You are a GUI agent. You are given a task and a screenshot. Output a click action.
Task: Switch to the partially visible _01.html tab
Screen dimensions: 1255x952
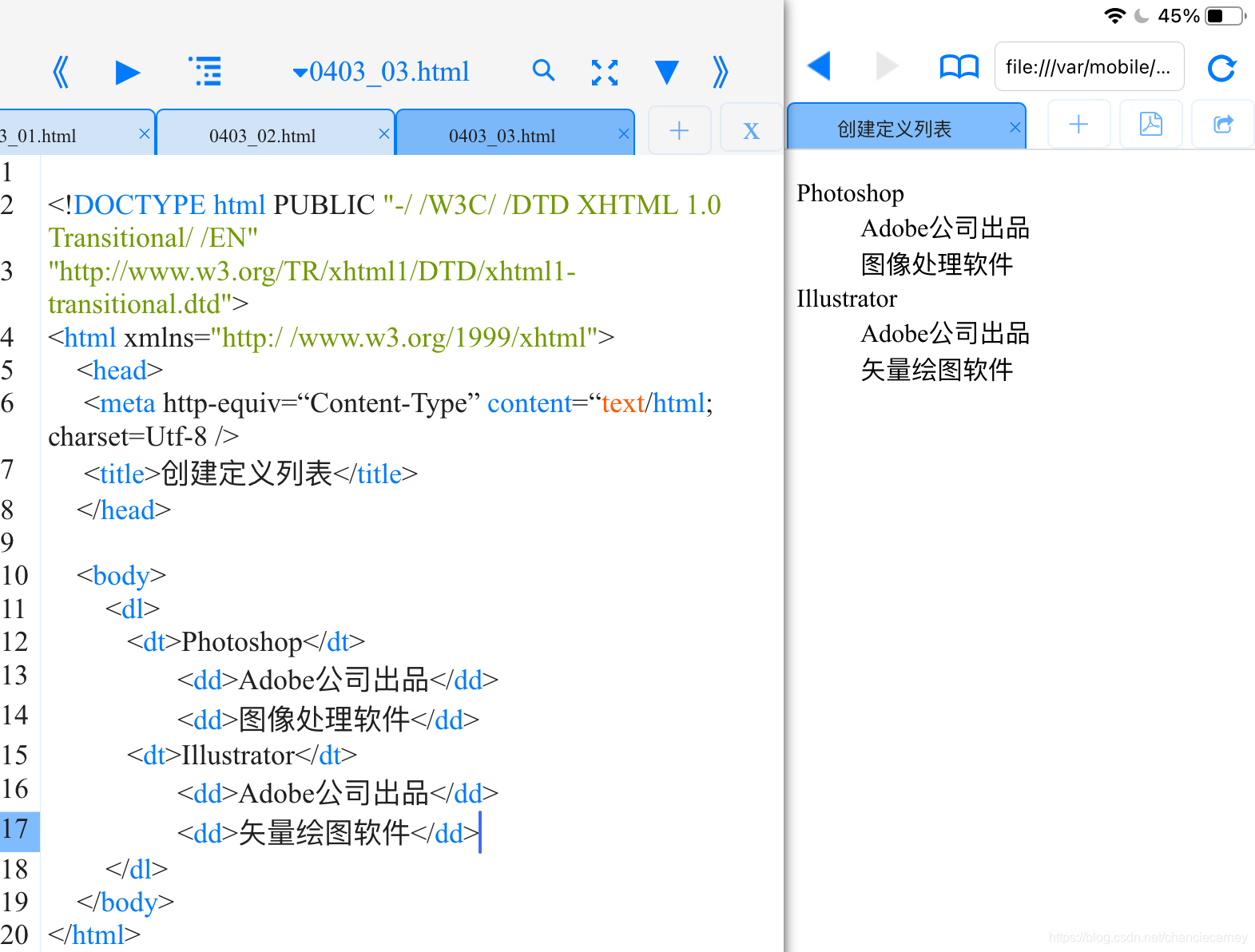[38, 135]
